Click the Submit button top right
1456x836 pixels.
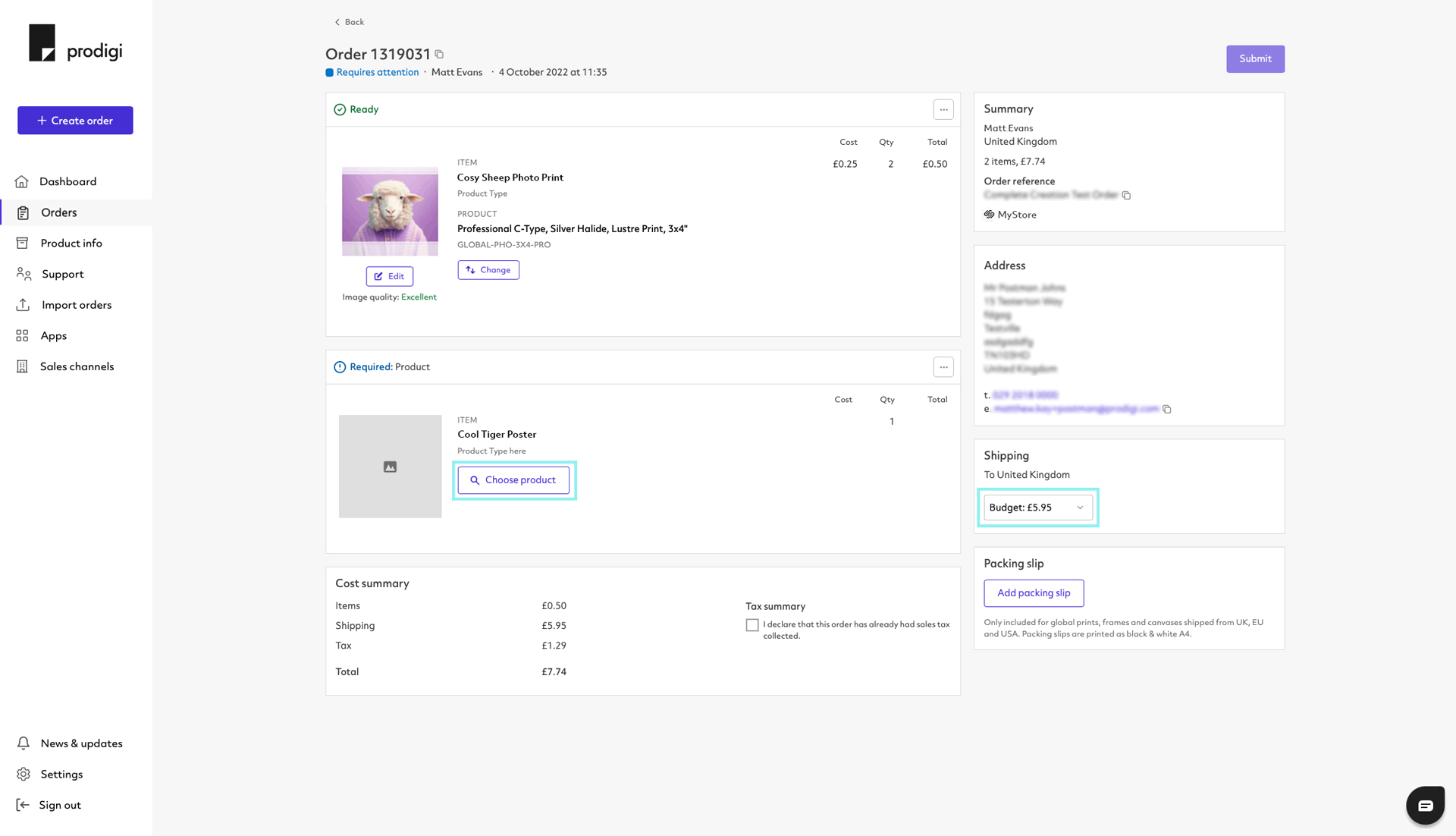click(1255, 59)
